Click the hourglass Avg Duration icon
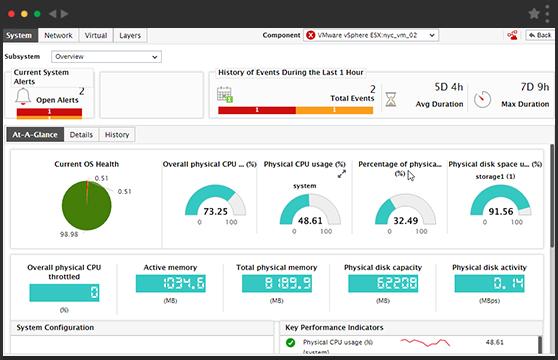The width and height of the screenshot is (558, 360). tap(391, 99)
